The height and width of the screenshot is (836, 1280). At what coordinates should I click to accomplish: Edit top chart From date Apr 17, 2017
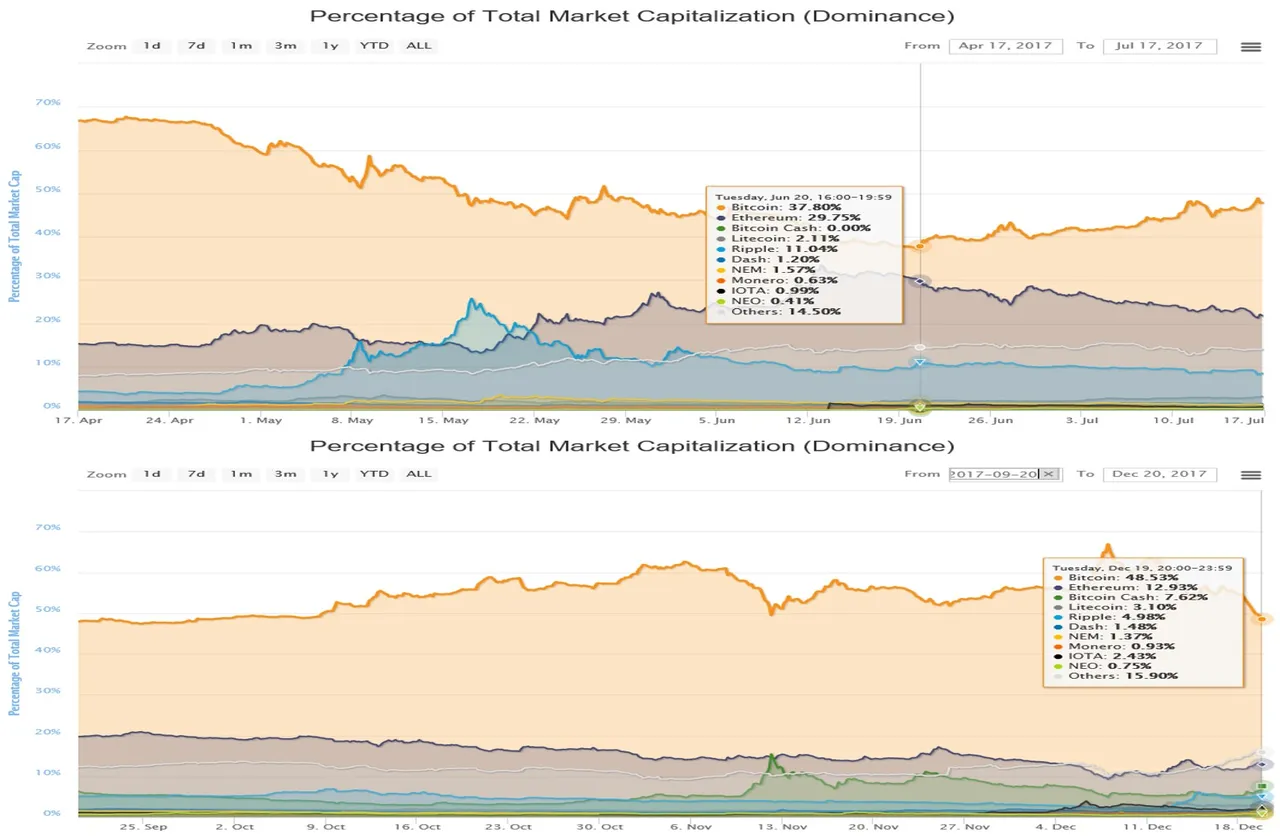1006,46
